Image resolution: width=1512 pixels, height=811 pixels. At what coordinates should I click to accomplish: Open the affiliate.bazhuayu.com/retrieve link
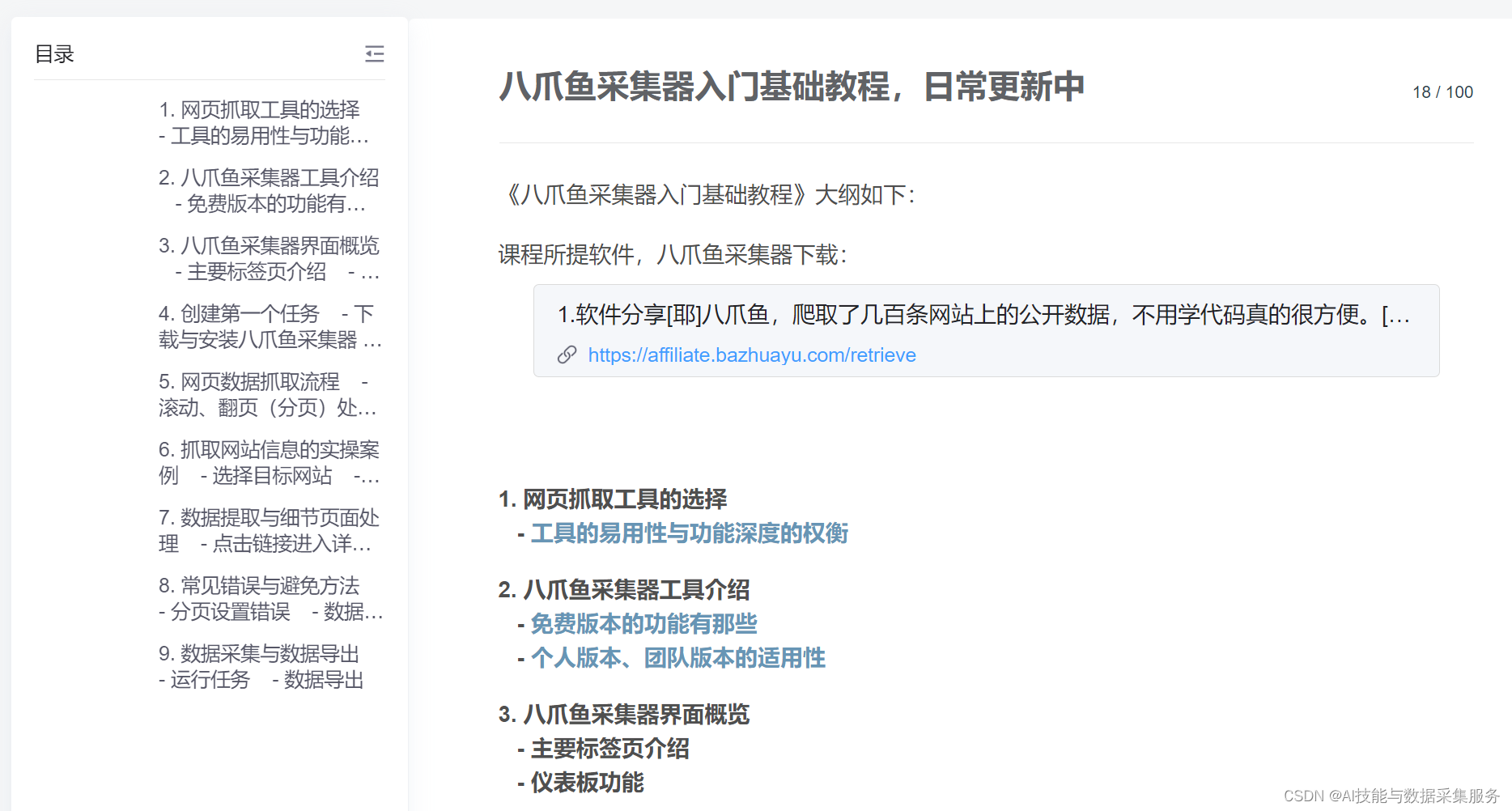(752, 355)
